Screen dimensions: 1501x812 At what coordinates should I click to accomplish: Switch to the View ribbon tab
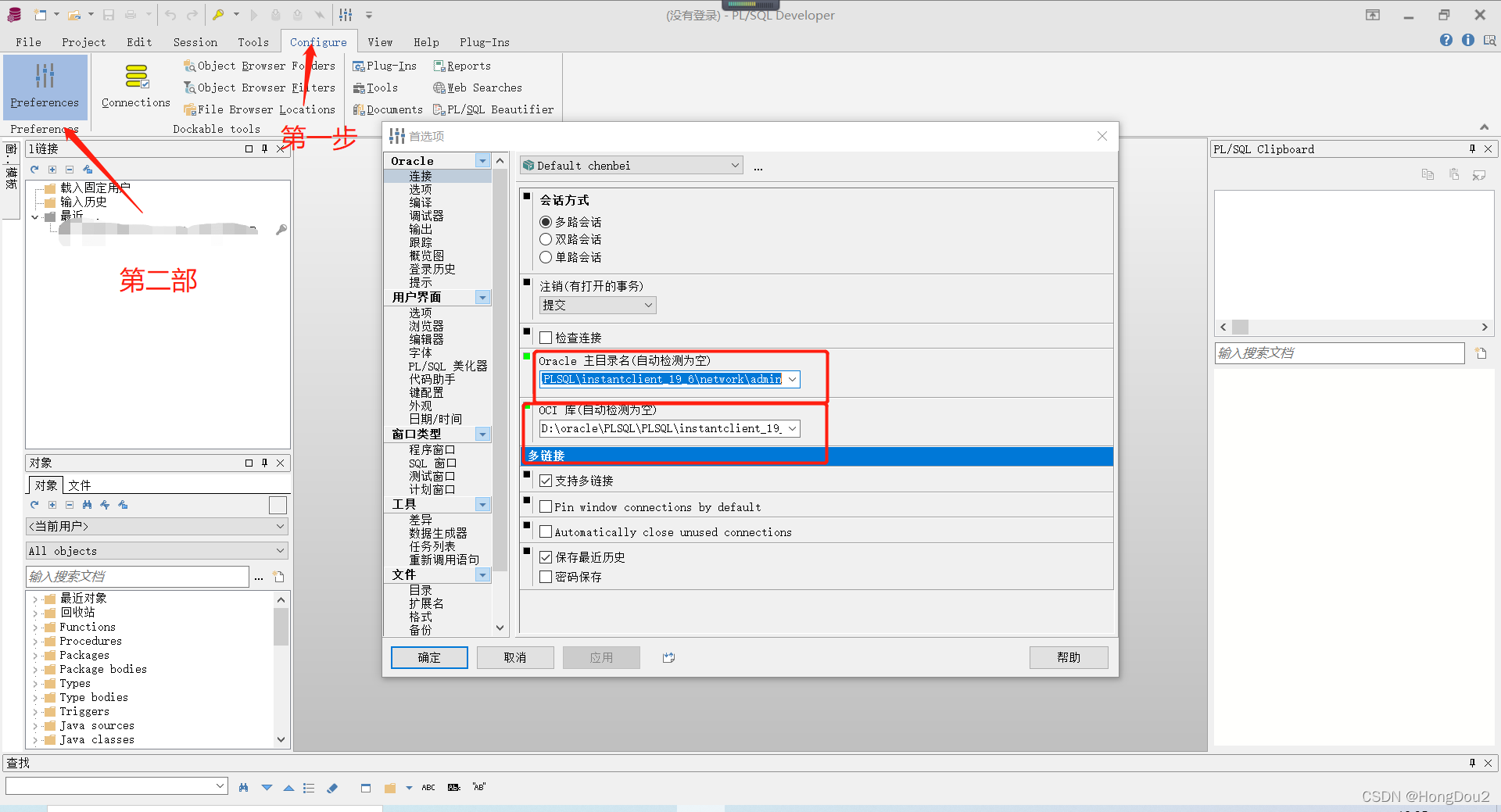point(381,42)
